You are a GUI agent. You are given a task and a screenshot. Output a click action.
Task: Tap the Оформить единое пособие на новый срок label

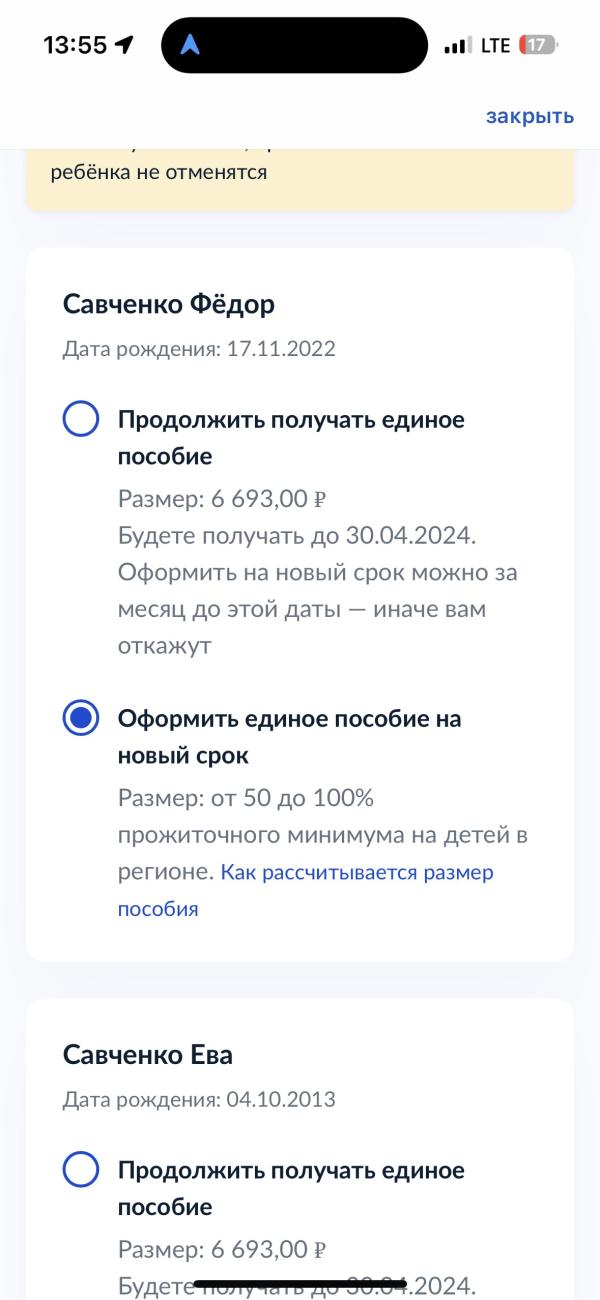click(x=290, y=736)
